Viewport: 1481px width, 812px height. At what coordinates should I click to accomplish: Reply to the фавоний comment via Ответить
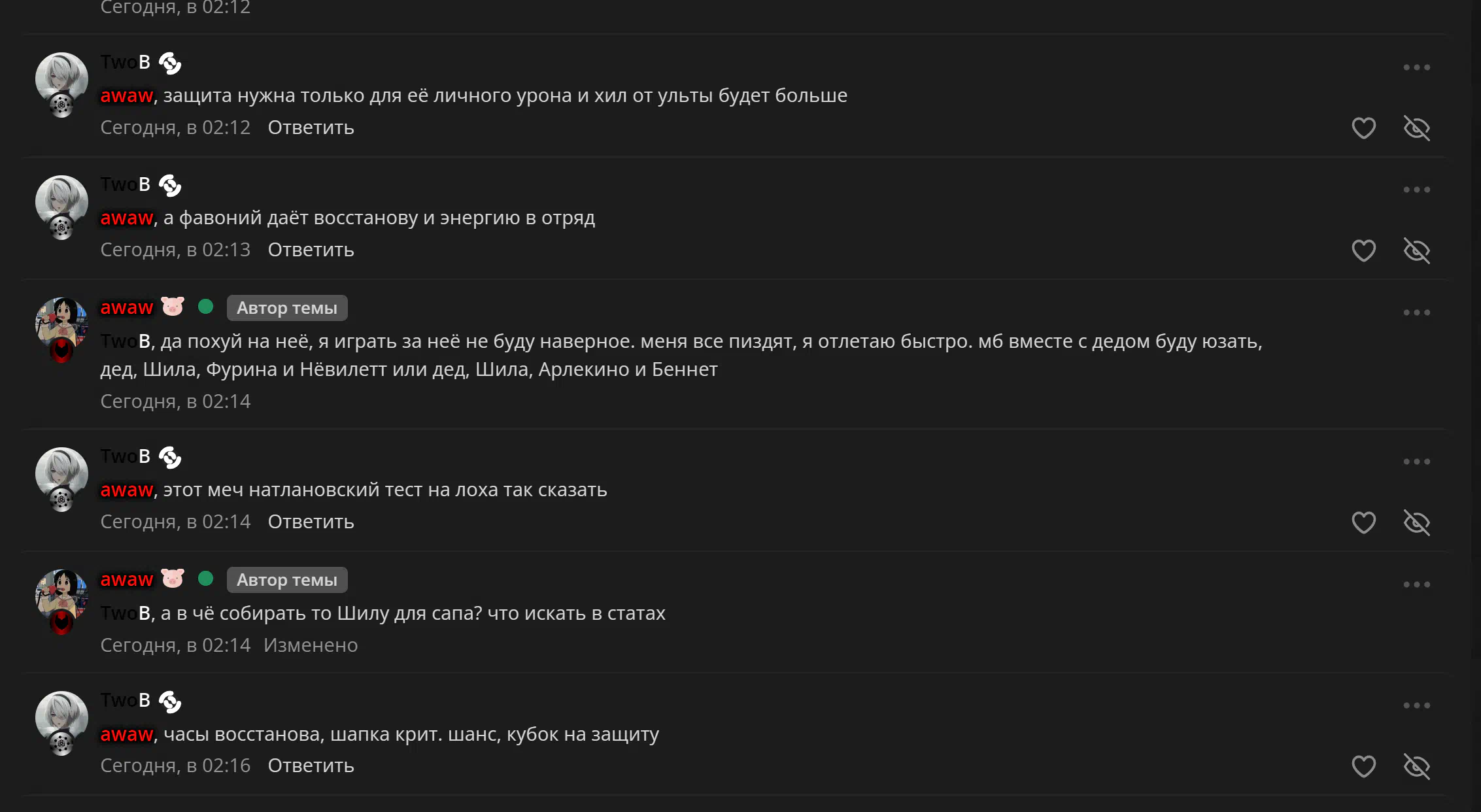(311, 250)
